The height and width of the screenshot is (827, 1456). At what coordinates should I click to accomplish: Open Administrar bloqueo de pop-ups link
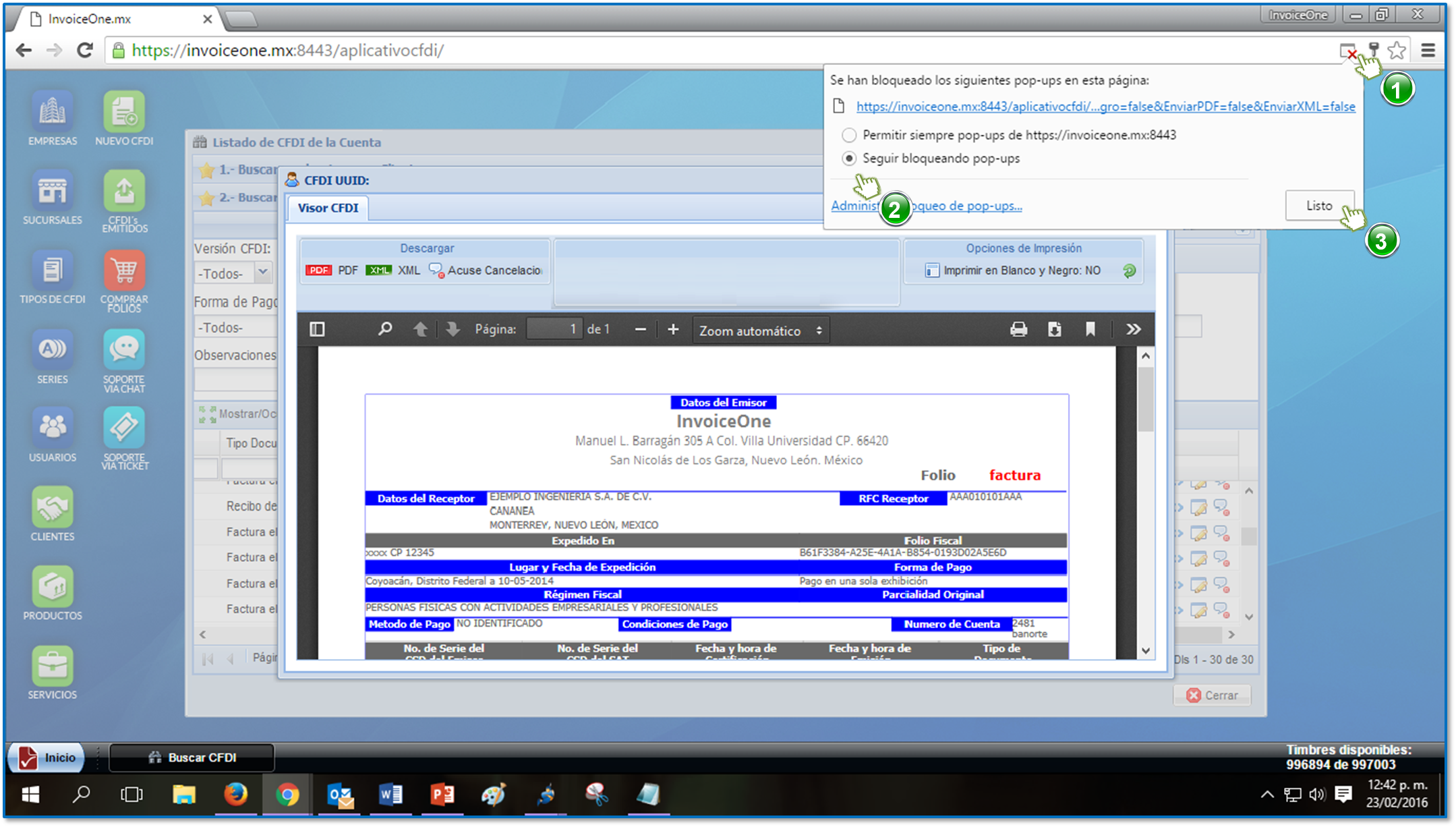click(926, 206)
